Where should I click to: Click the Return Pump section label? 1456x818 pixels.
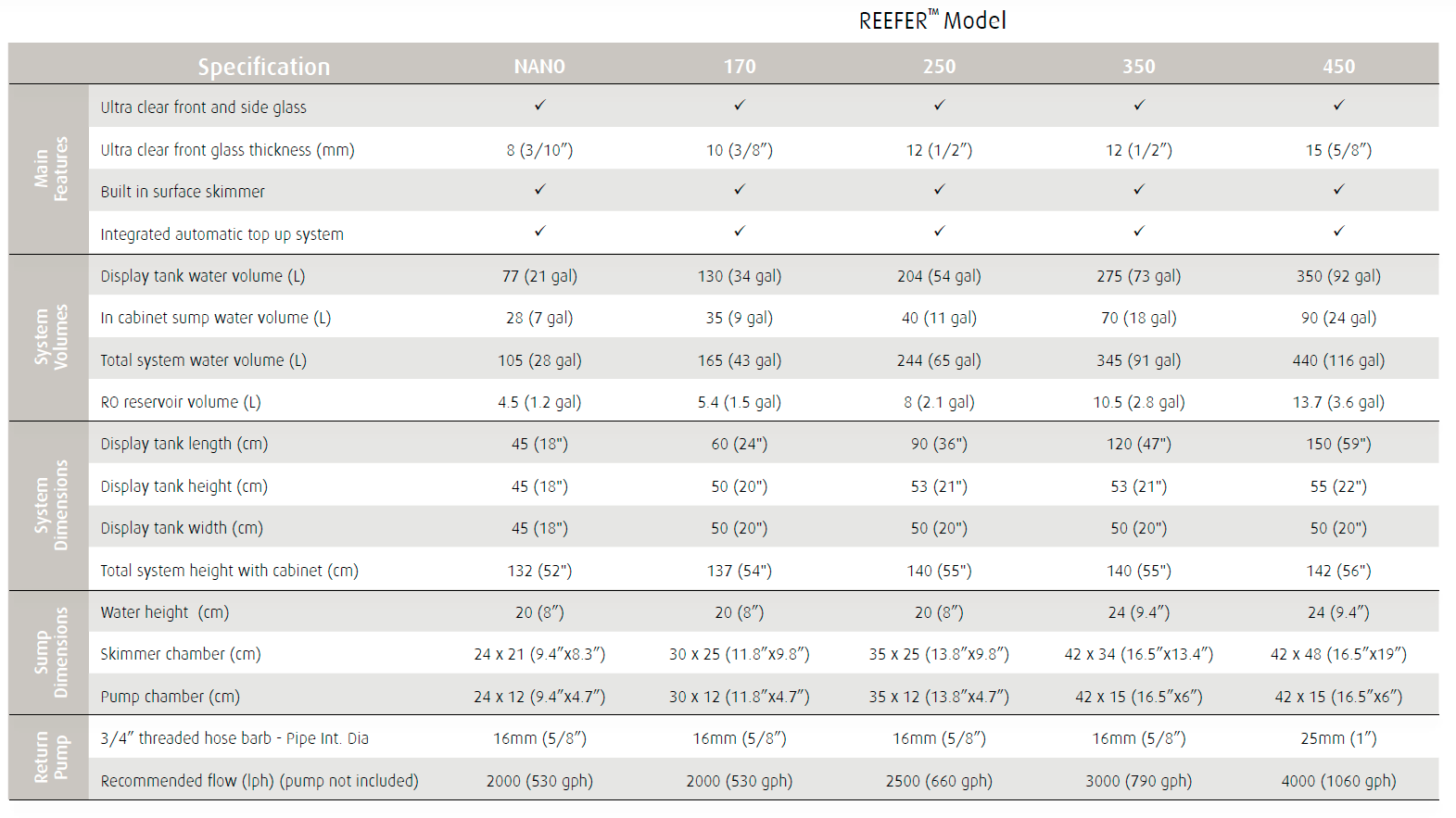[50, 757]
